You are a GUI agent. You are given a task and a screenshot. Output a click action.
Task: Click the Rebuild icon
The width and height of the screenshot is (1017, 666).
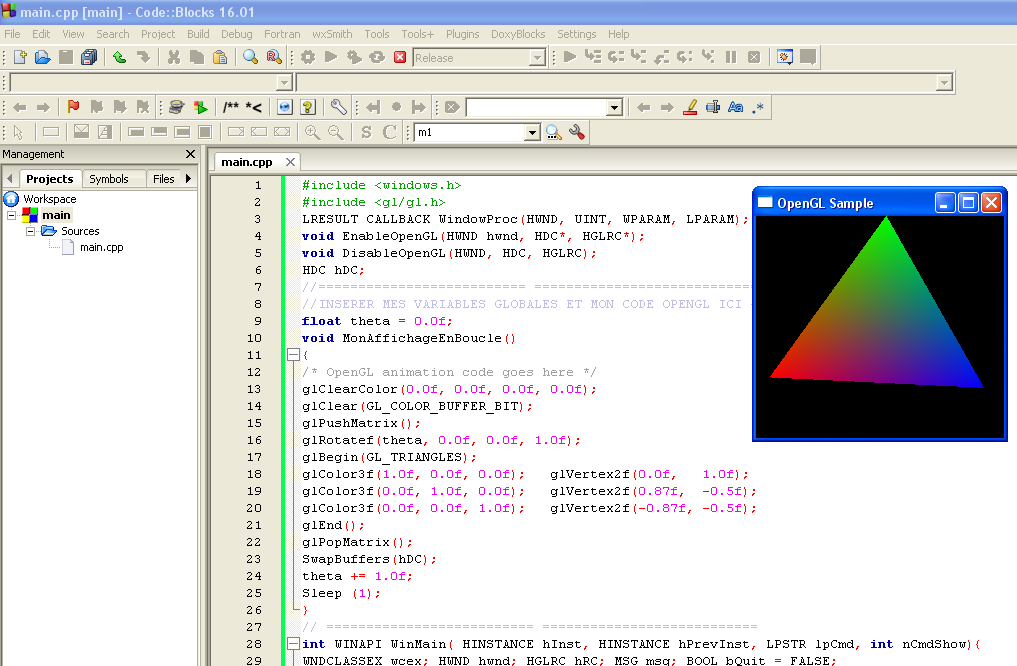click(377, 57)
